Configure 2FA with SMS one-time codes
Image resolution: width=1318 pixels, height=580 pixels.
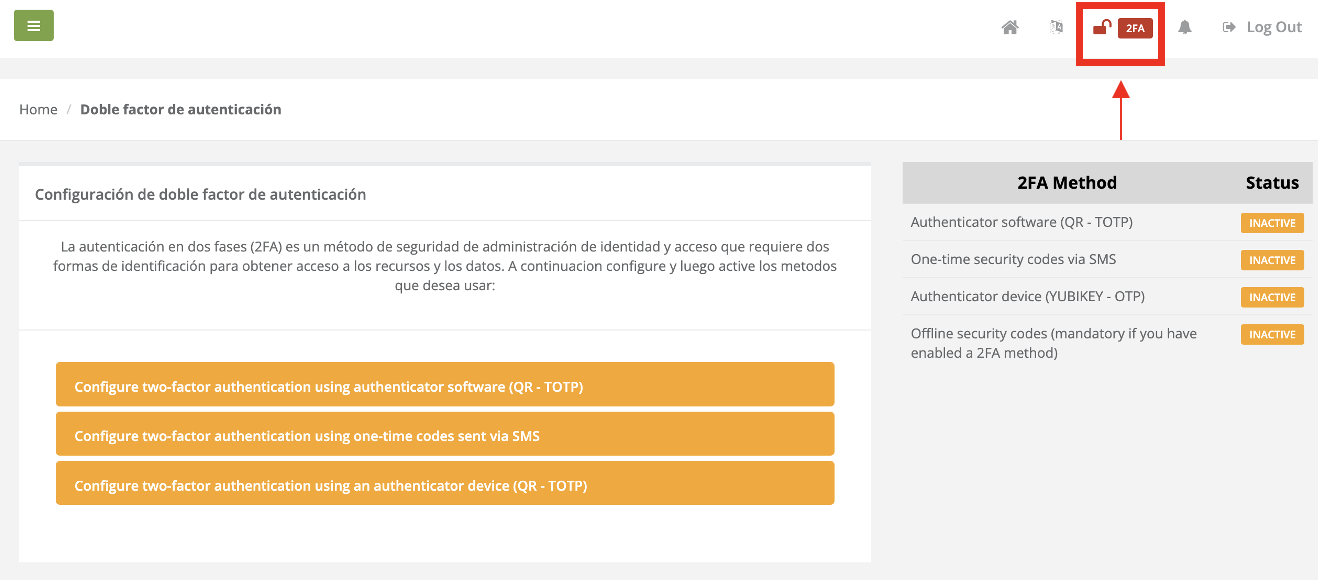(445, 435)
